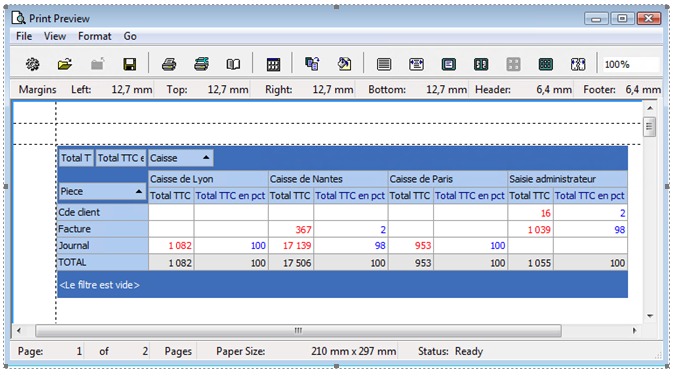Viewport: 675px width, 382px height.
Task: Open the File menu
Action: coord(24,36)
